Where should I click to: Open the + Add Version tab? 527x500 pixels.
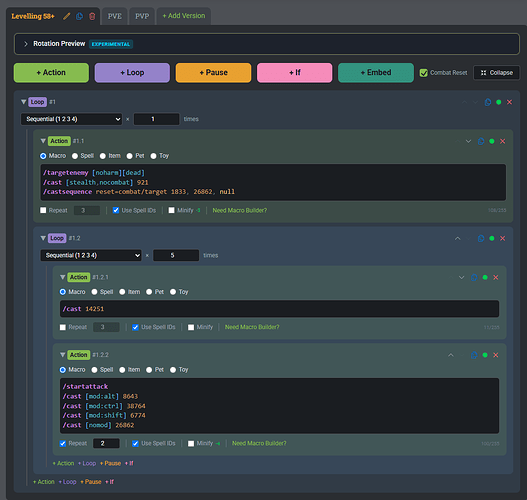[184, 16]
